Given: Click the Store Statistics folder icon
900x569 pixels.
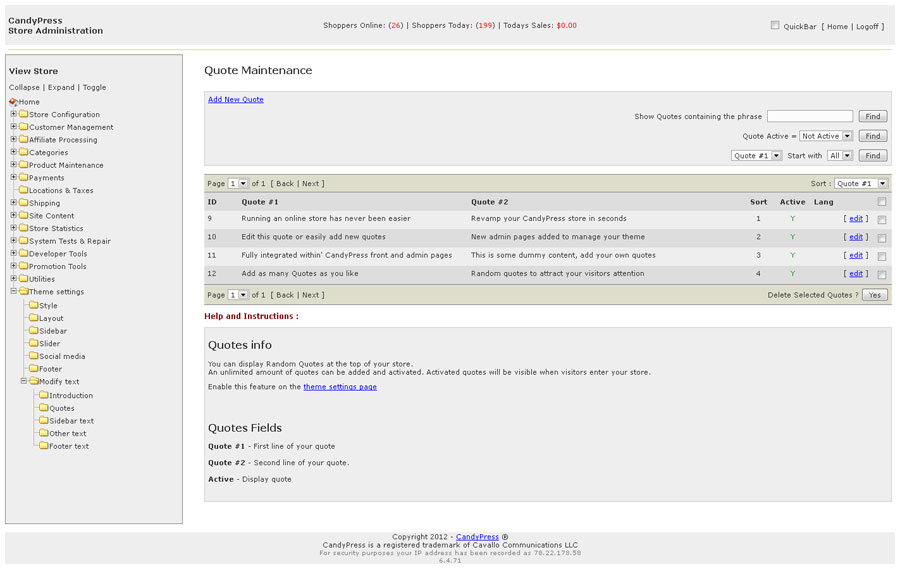Looking at the screenshot, I should point(24,227).
